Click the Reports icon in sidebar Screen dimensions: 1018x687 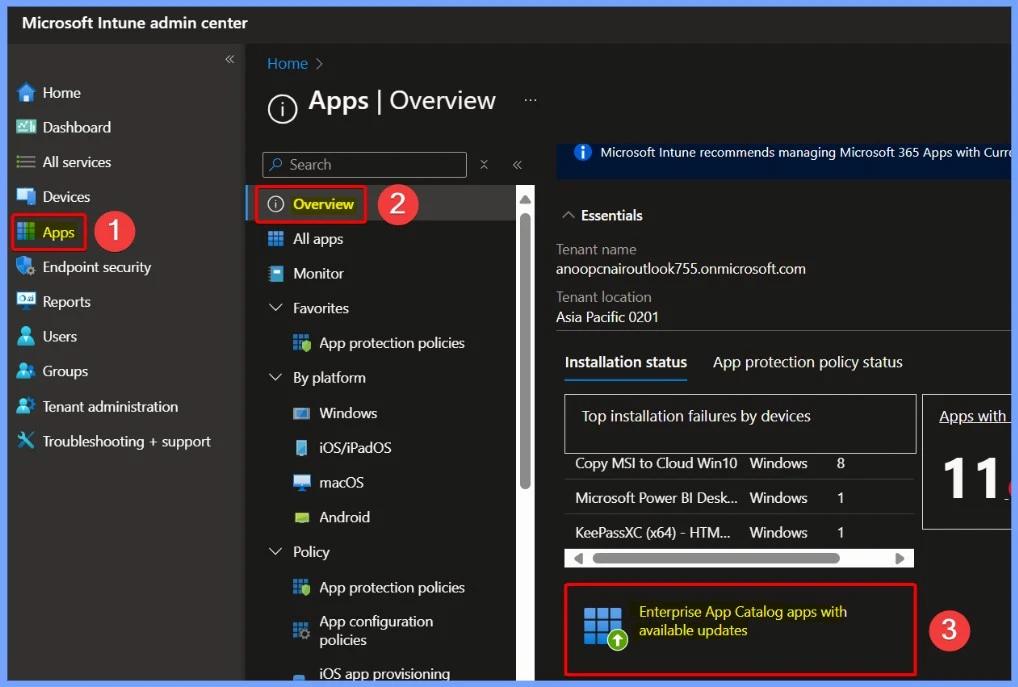pos(26,301)
